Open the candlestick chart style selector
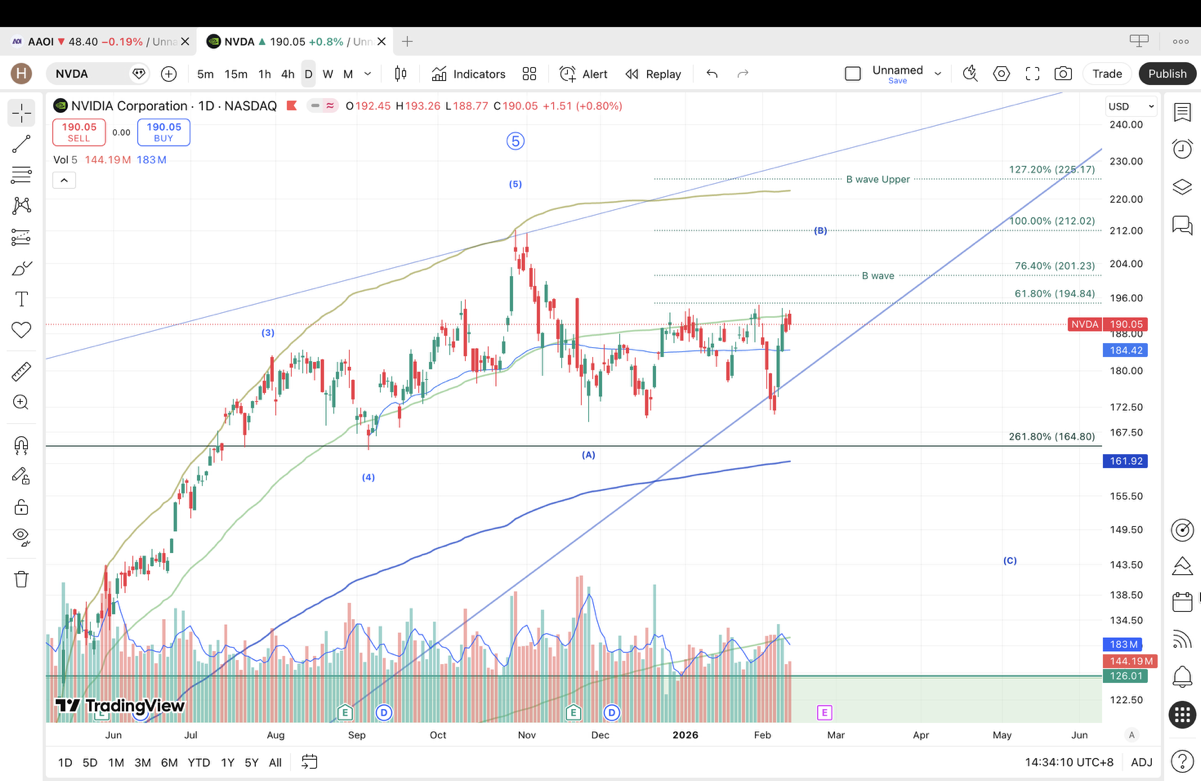This screenshot has width=1201, height=781. pyautogui.click(x=400, y=74)
